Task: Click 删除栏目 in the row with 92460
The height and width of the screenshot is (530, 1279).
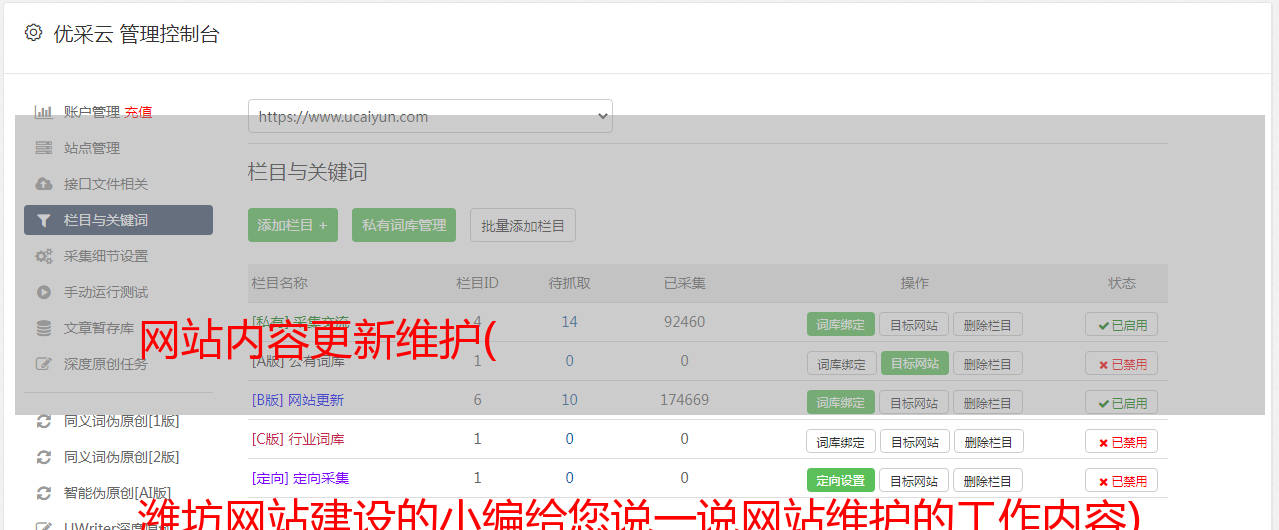Action: pyautogui.click(x=988, y=324)
